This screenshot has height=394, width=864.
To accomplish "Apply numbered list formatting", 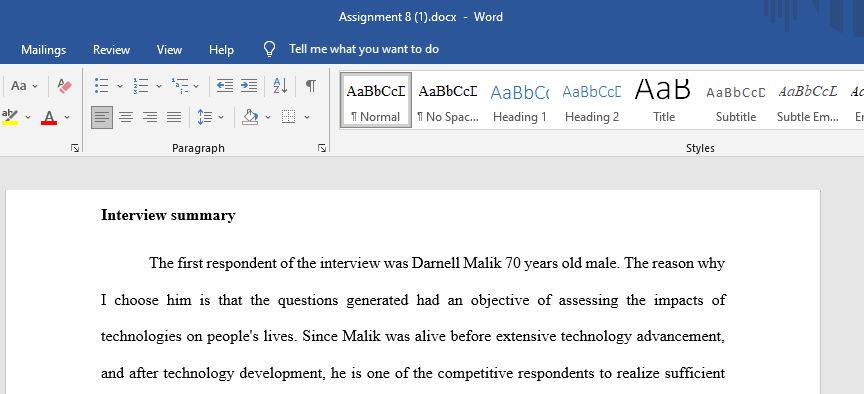I will click(x=141, y=86).
